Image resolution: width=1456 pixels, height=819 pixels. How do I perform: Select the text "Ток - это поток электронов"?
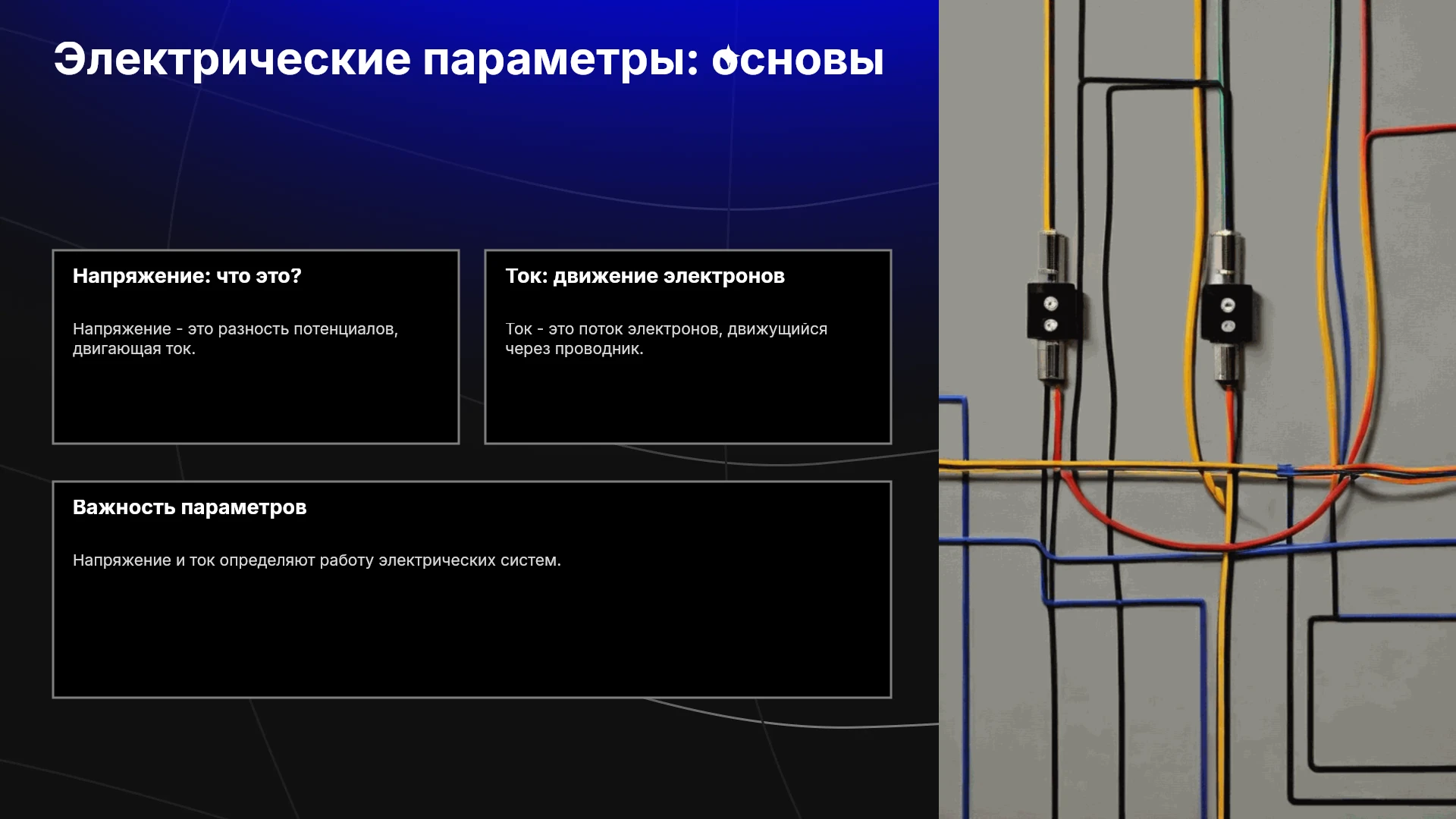pyautogui.click(x=614, y=329)
